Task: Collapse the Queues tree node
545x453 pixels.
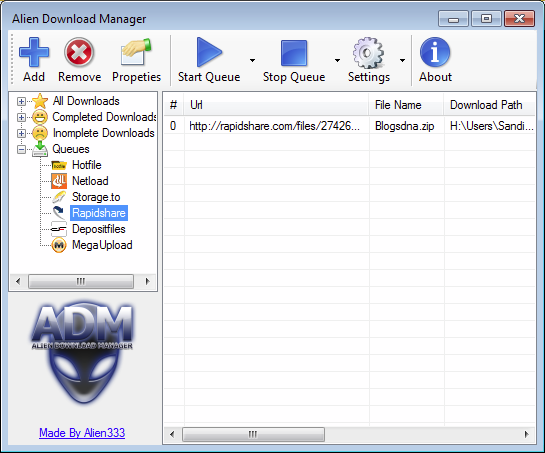Action: click(x=21, y=149)
